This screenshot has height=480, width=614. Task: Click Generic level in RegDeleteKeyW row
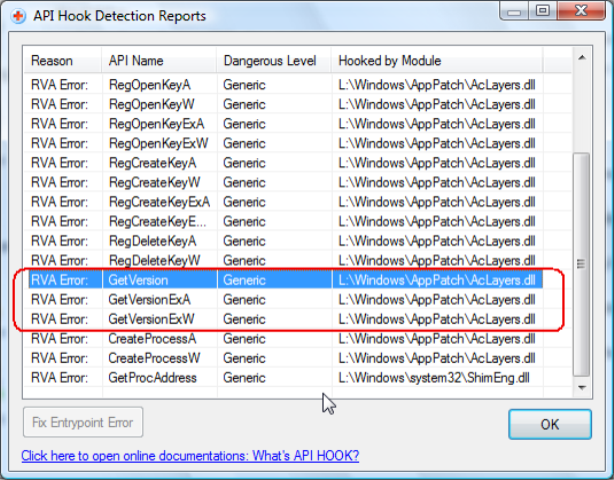(x=244, y=261)
